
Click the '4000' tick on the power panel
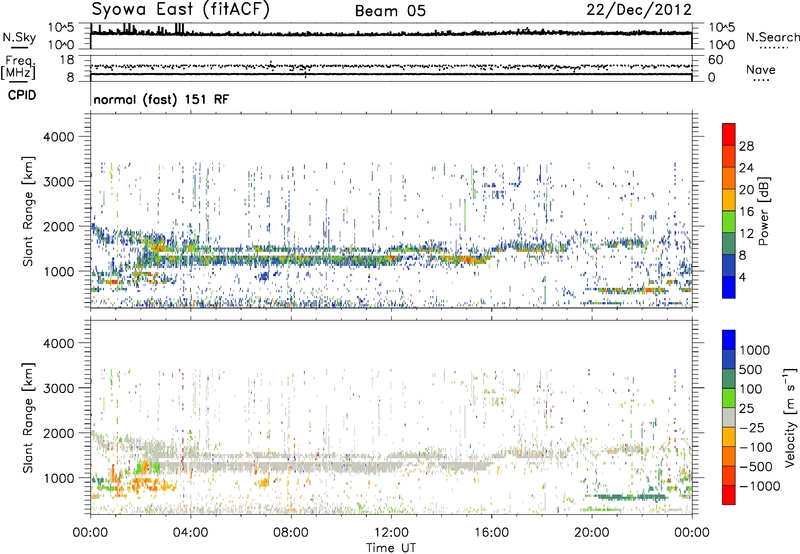(x=58, y=137)
